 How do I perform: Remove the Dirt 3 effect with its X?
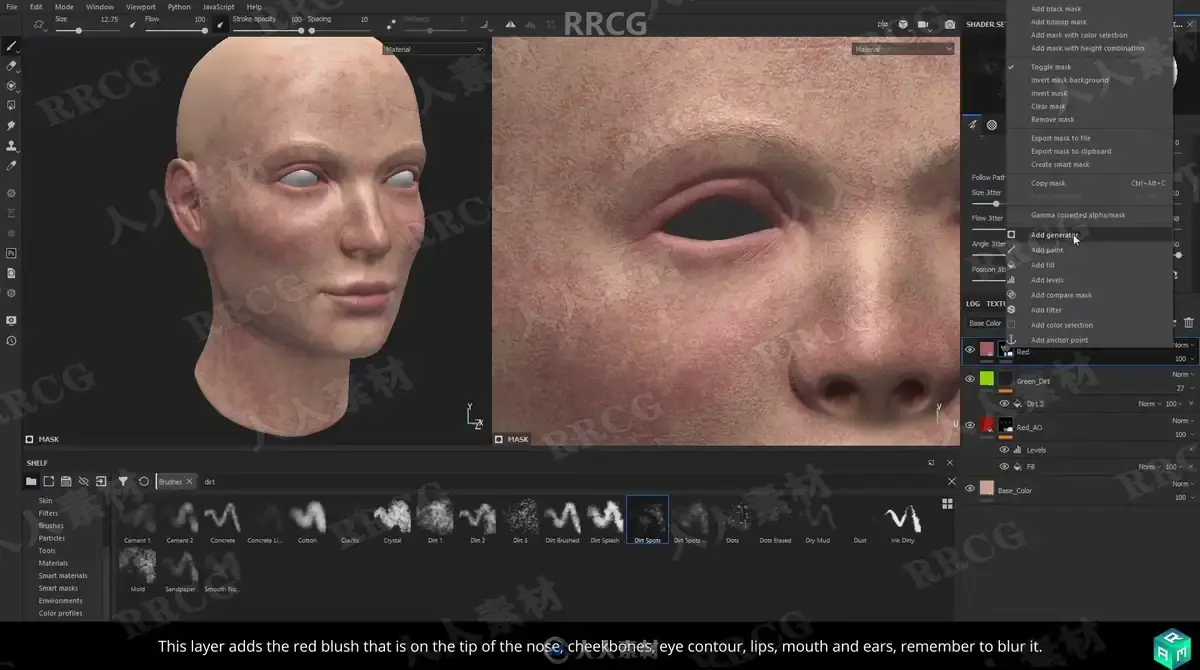click(x=1190, y=404)
